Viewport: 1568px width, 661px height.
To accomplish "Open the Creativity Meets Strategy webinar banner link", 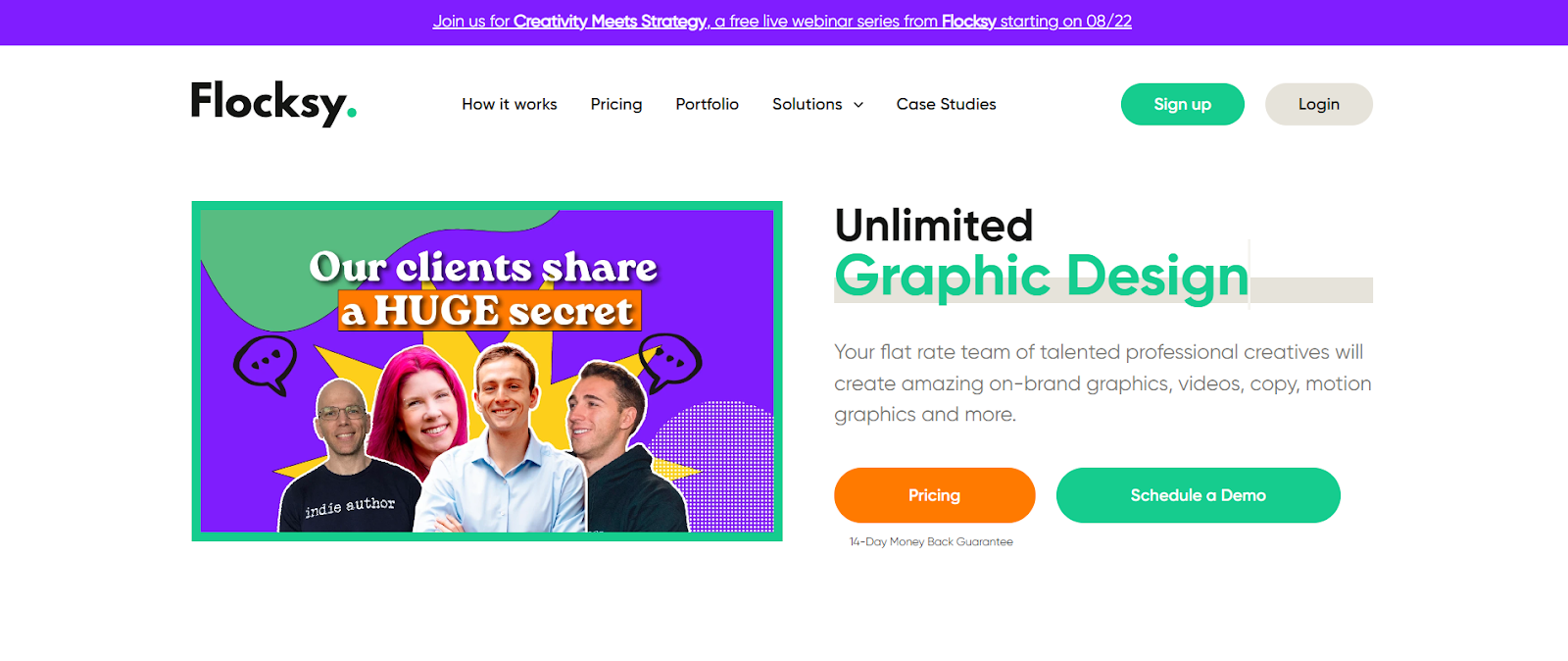I will tap(782, 22).
